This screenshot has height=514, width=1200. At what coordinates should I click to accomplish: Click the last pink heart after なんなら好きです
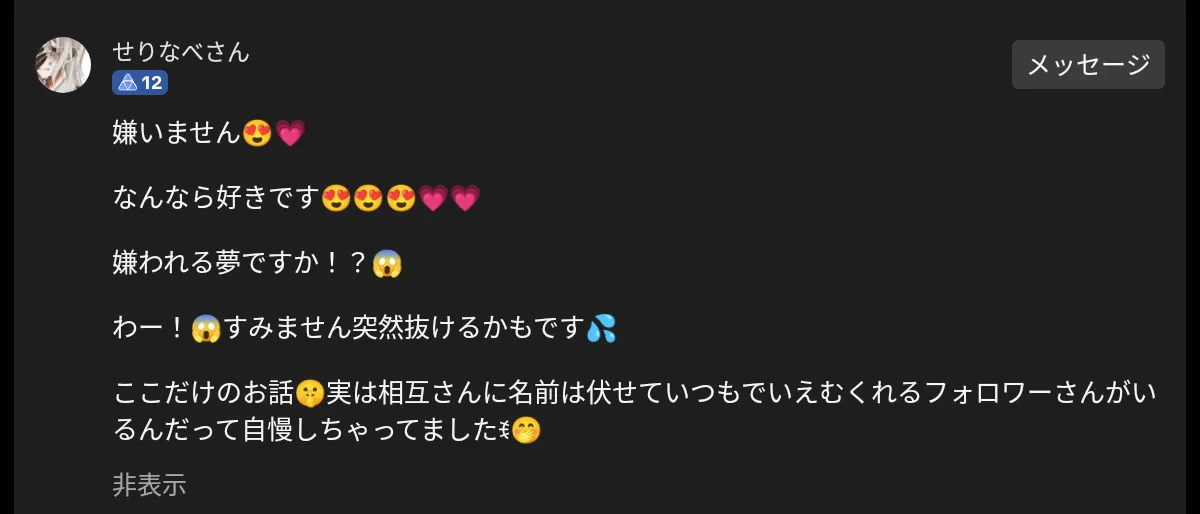465,199
